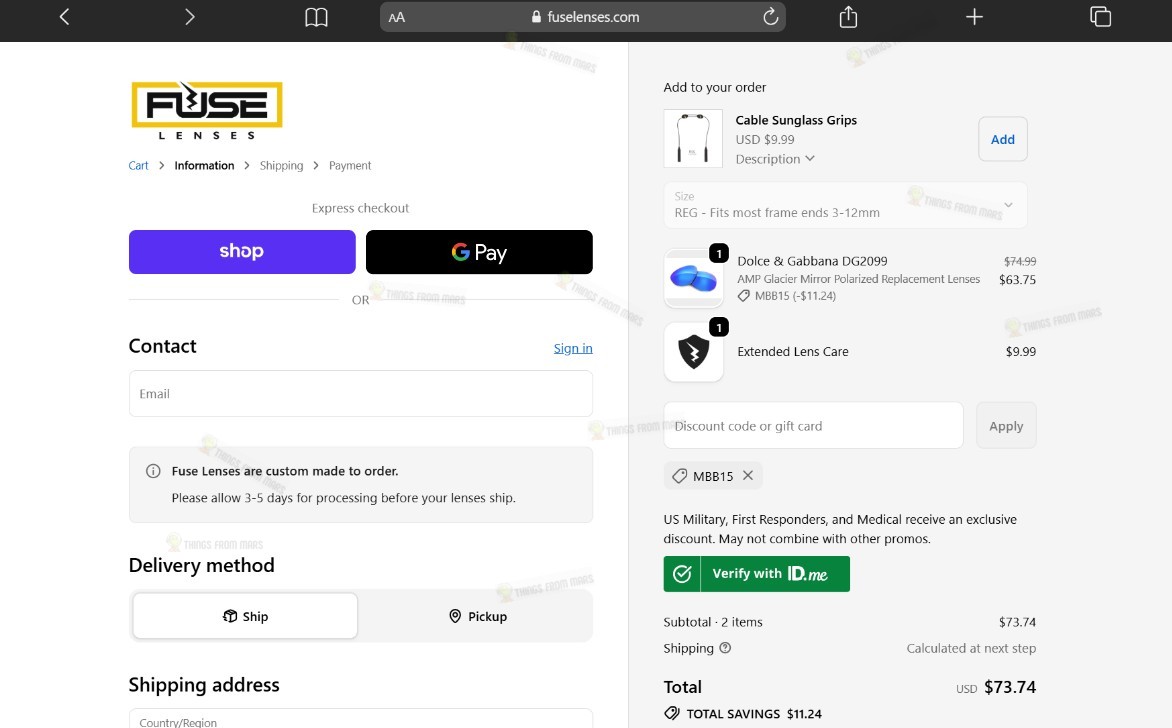Remove the MBB15 discount code with the X
This screenshot has width=1172, height=728.
click(747, 475)
